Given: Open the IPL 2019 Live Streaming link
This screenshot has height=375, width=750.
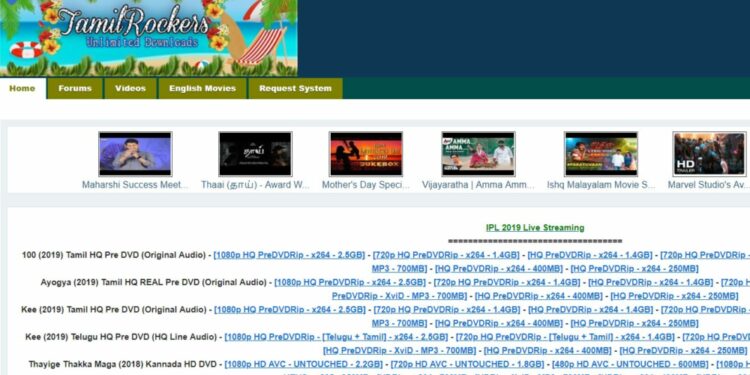Looking at the screenshot, I should pos(535,228).
